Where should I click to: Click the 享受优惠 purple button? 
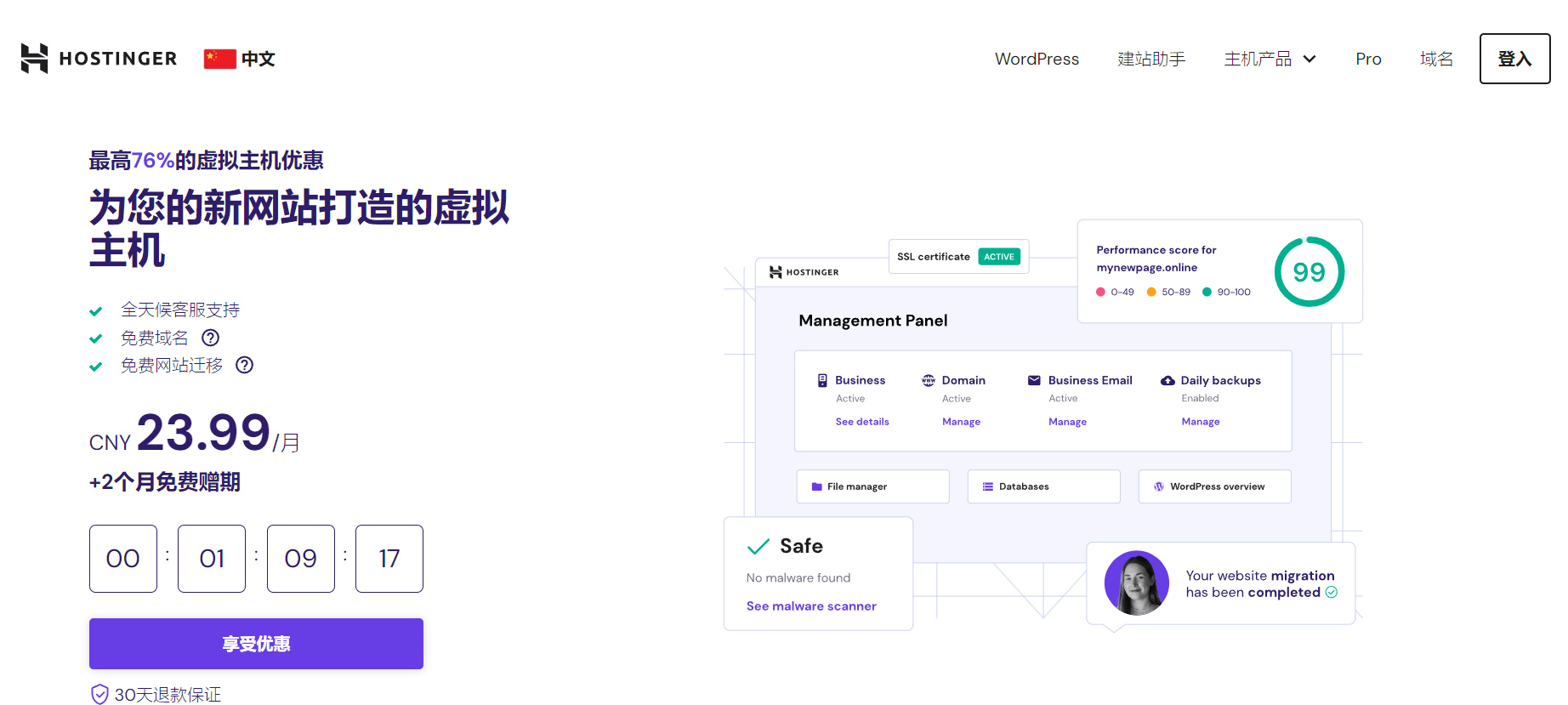click(x=256, y=644)
